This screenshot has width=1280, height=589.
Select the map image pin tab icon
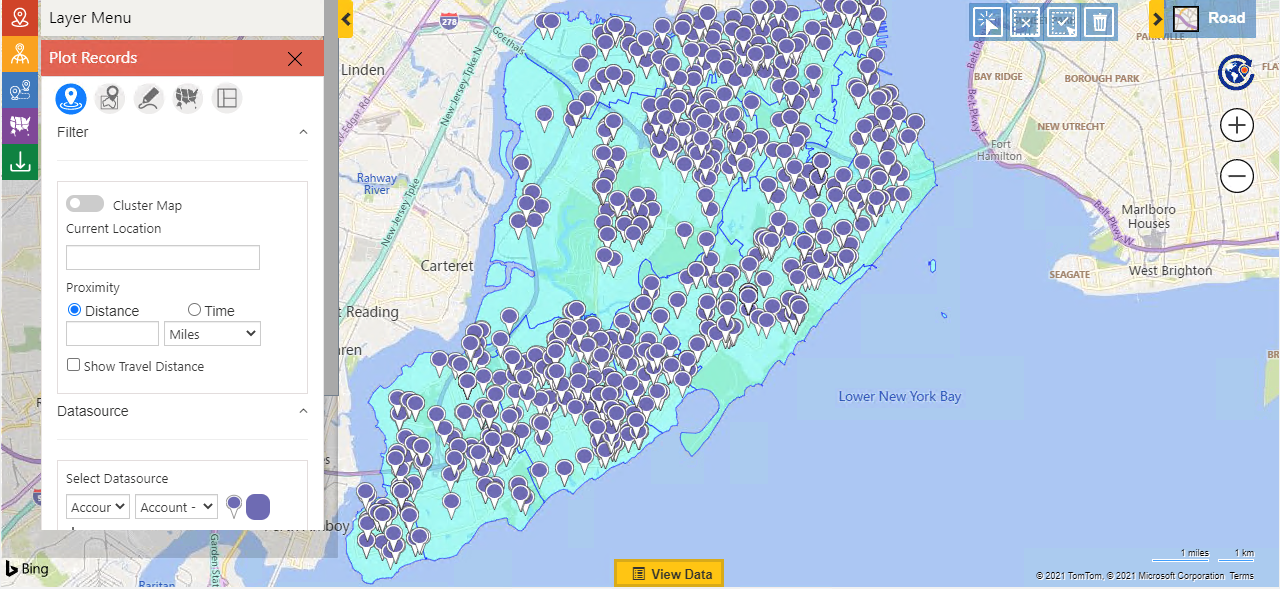(x=109, y=98)
